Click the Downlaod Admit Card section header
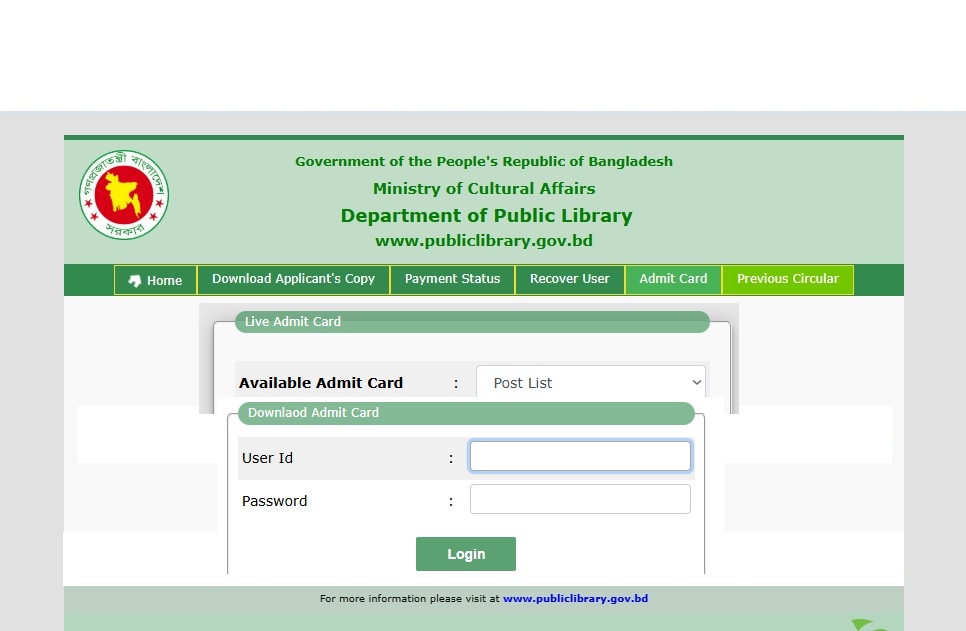The width and height of the screenshot is (966, 631). pos(313,413)
